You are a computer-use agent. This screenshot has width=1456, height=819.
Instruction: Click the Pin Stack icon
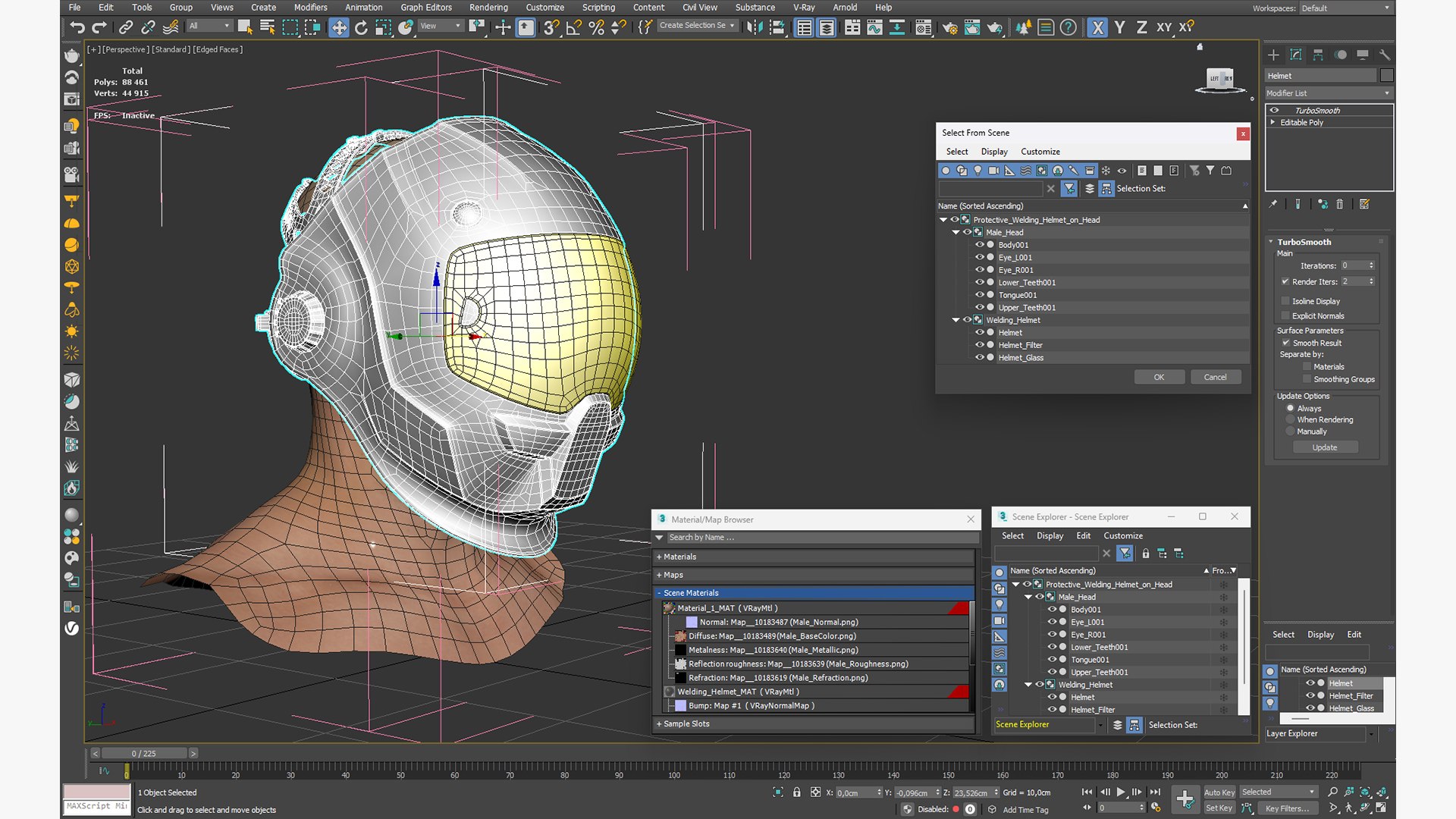pos(1273,204)
